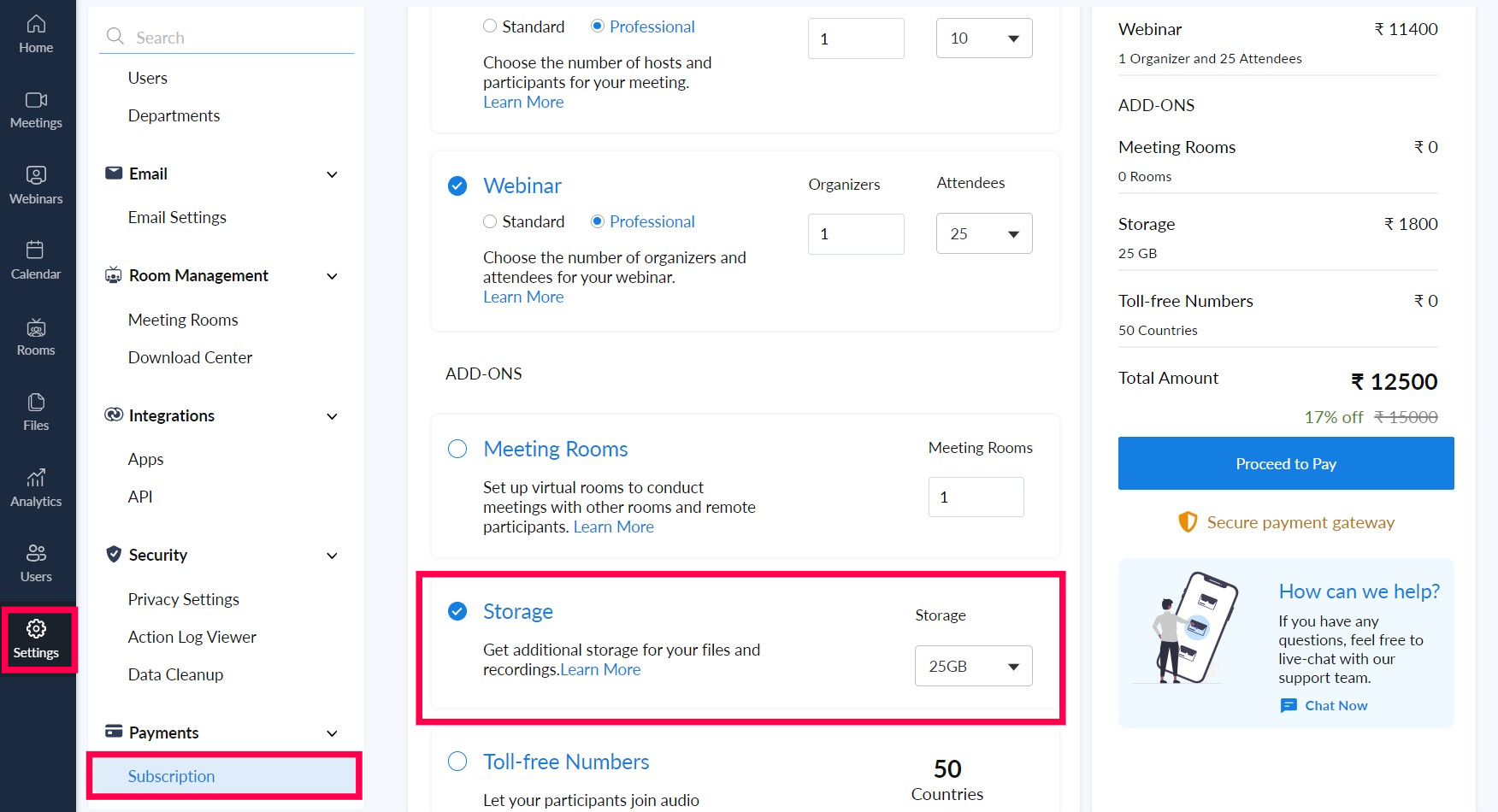Click the Meeting Rooms quantity field

[976, 497]
